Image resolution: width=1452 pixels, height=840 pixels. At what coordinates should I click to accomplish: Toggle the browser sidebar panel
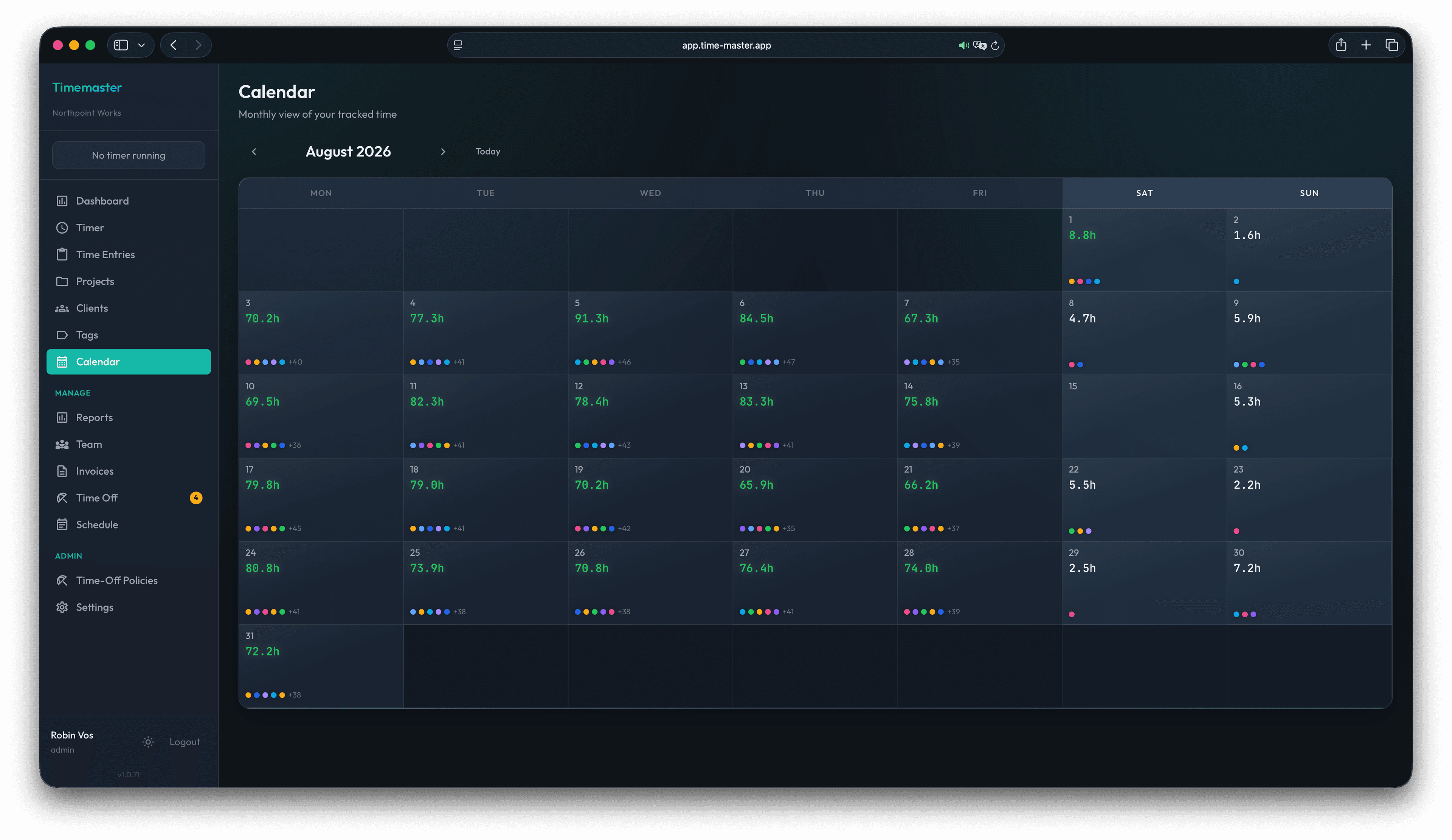tap(121, 45)
